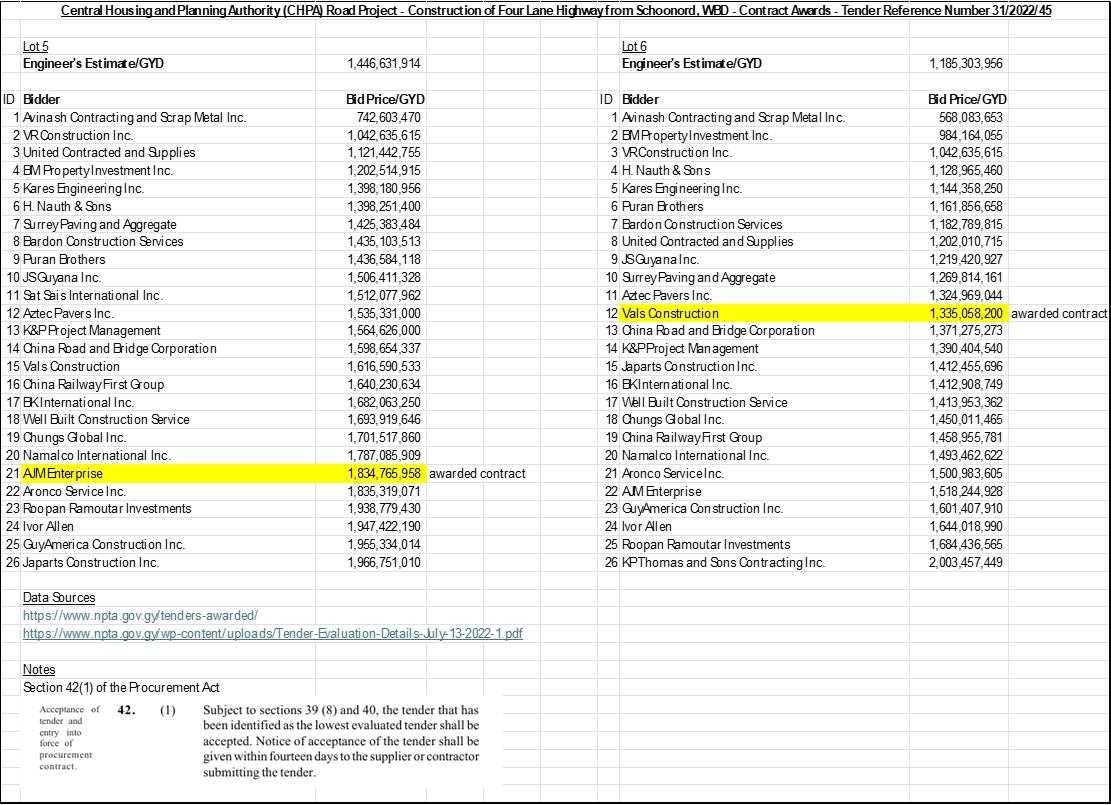Select Lot 5 bidder Sat Sais International Inc.

(93, 295)
